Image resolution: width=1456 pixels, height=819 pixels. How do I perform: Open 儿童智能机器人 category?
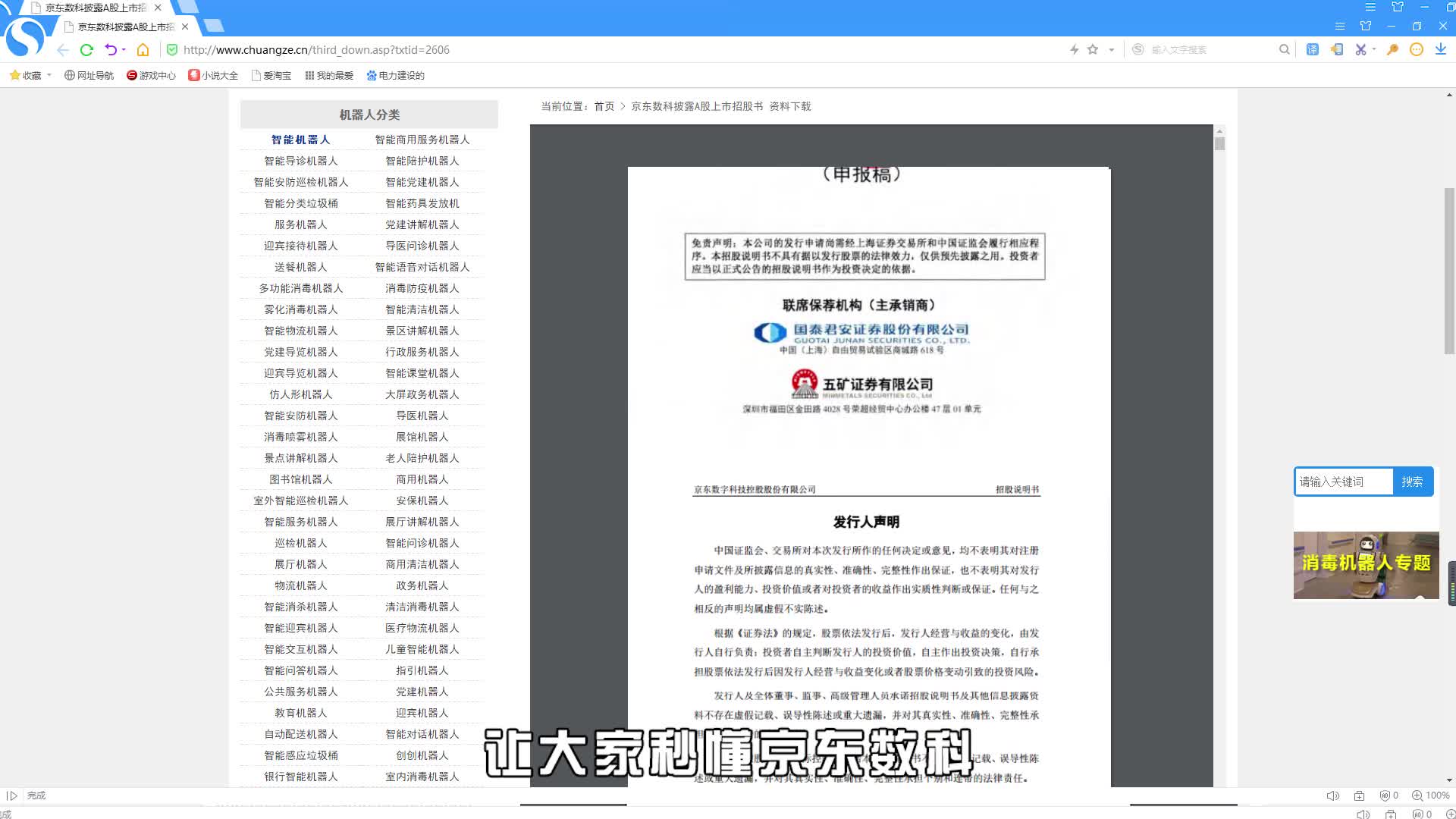[422, 649]
